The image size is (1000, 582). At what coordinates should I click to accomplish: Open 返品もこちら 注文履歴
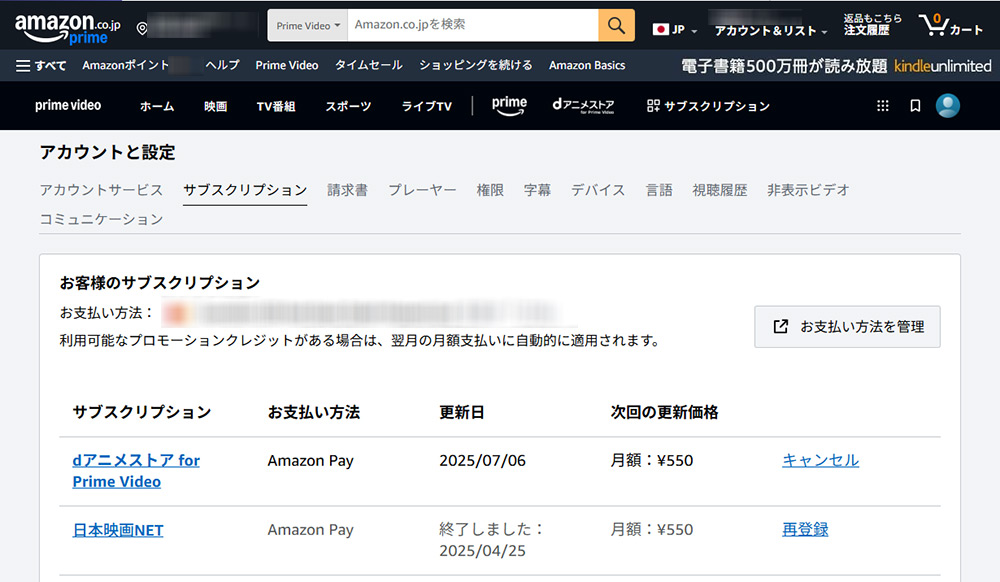pos(872,24)
